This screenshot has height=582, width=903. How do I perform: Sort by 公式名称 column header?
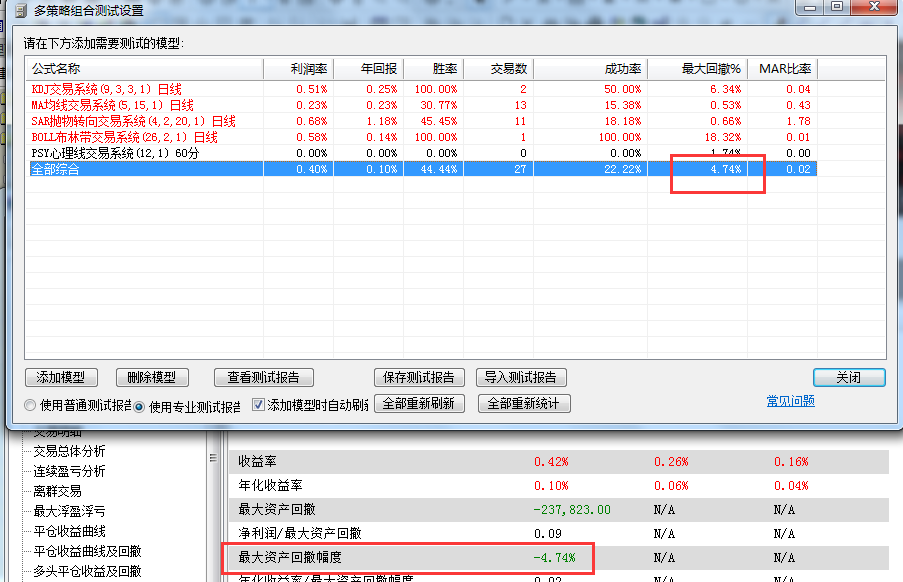coord(144,69)
